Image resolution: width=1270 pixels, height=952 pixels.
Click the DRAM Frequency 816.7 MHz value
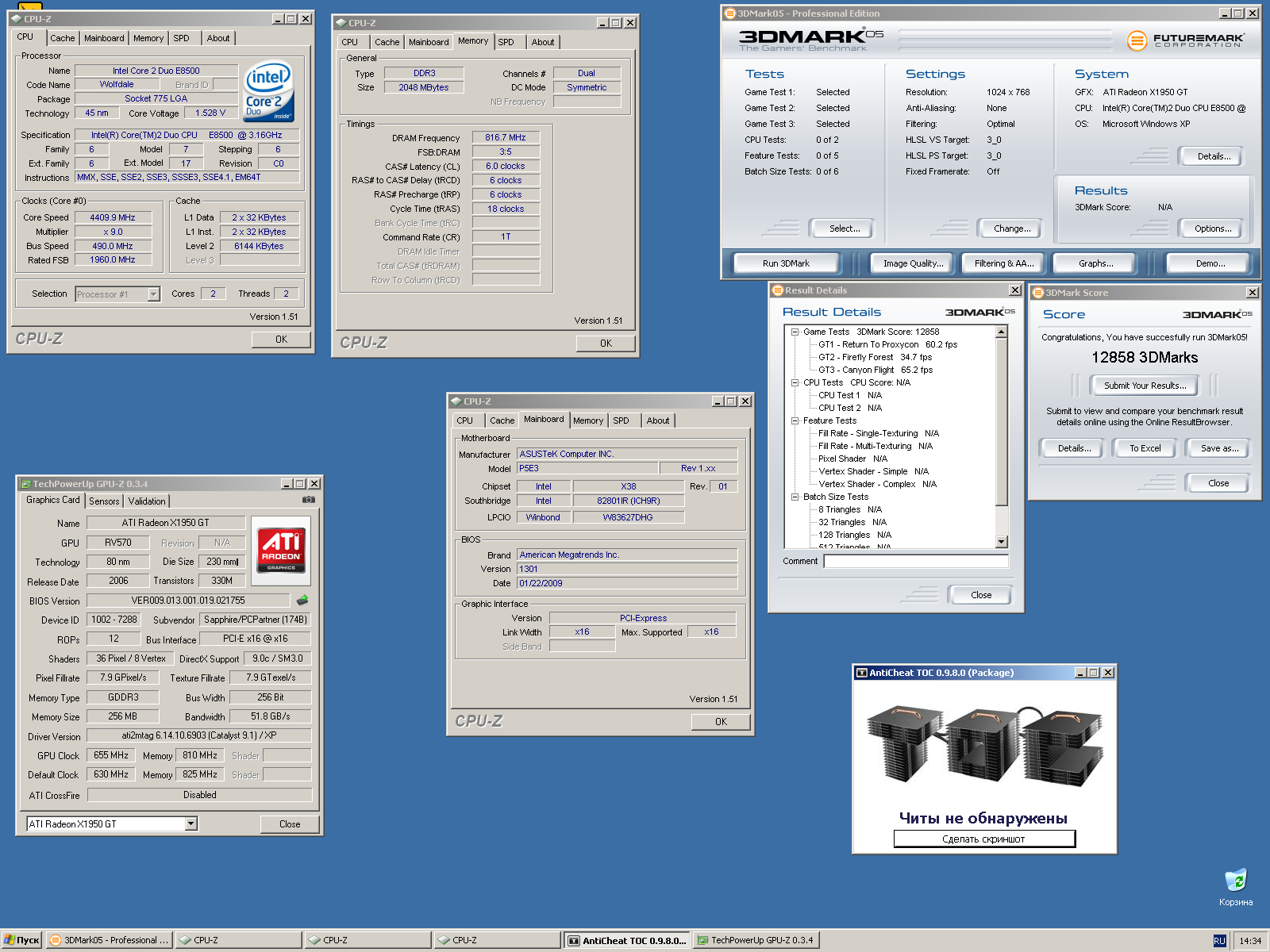tap(506, 137)
